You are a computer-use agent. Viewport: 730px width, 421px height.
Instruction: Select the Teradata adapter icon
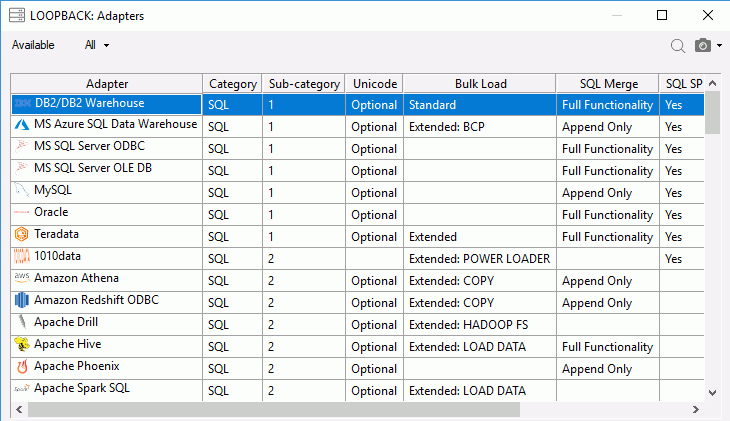pos(21,234)
